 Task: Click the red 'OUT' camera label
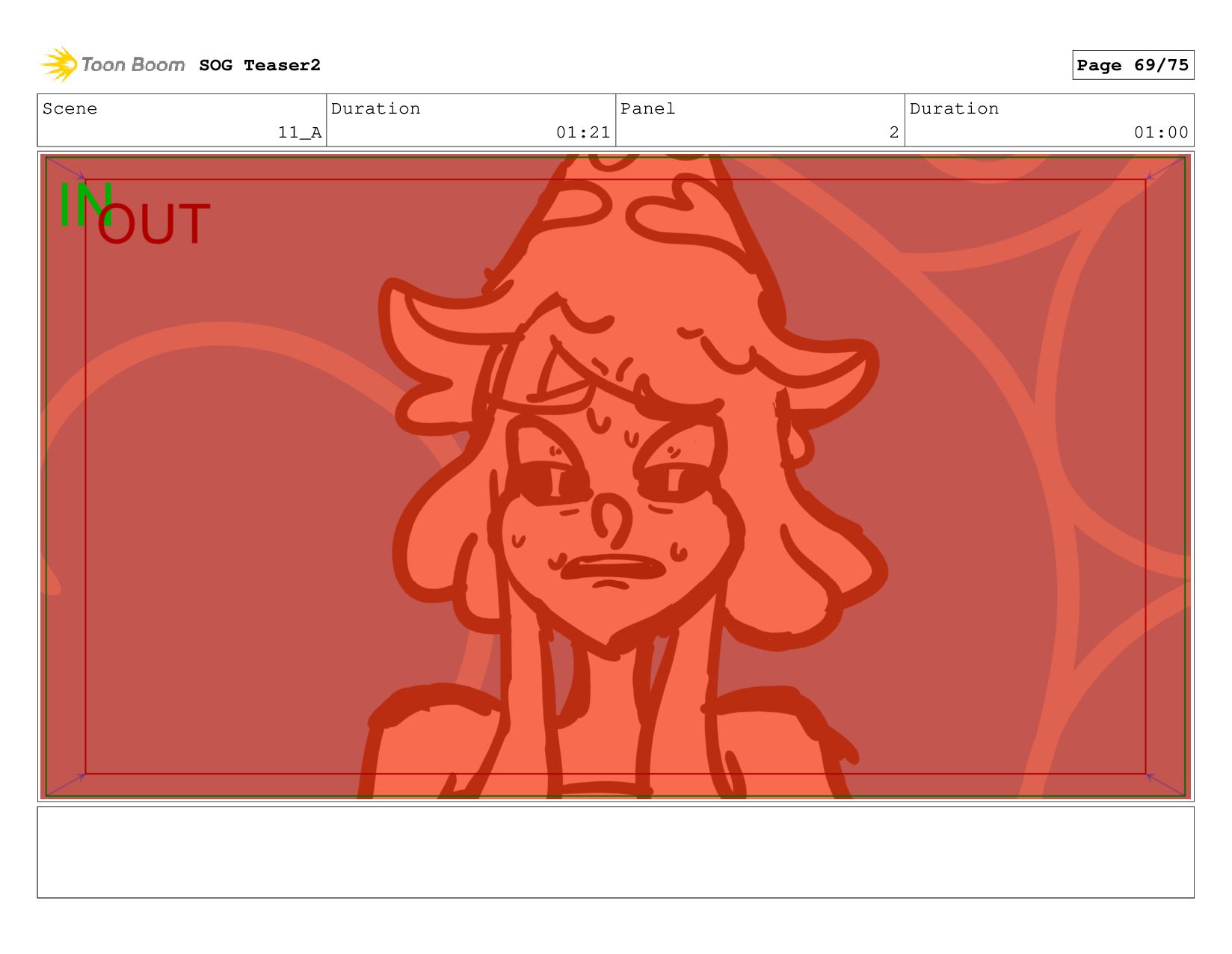[153, 224]
